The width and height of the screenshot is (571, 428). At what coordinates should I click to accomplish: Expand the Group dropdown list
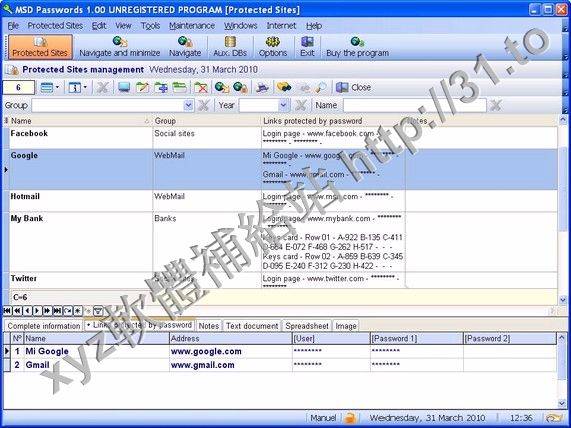point(188,105)
